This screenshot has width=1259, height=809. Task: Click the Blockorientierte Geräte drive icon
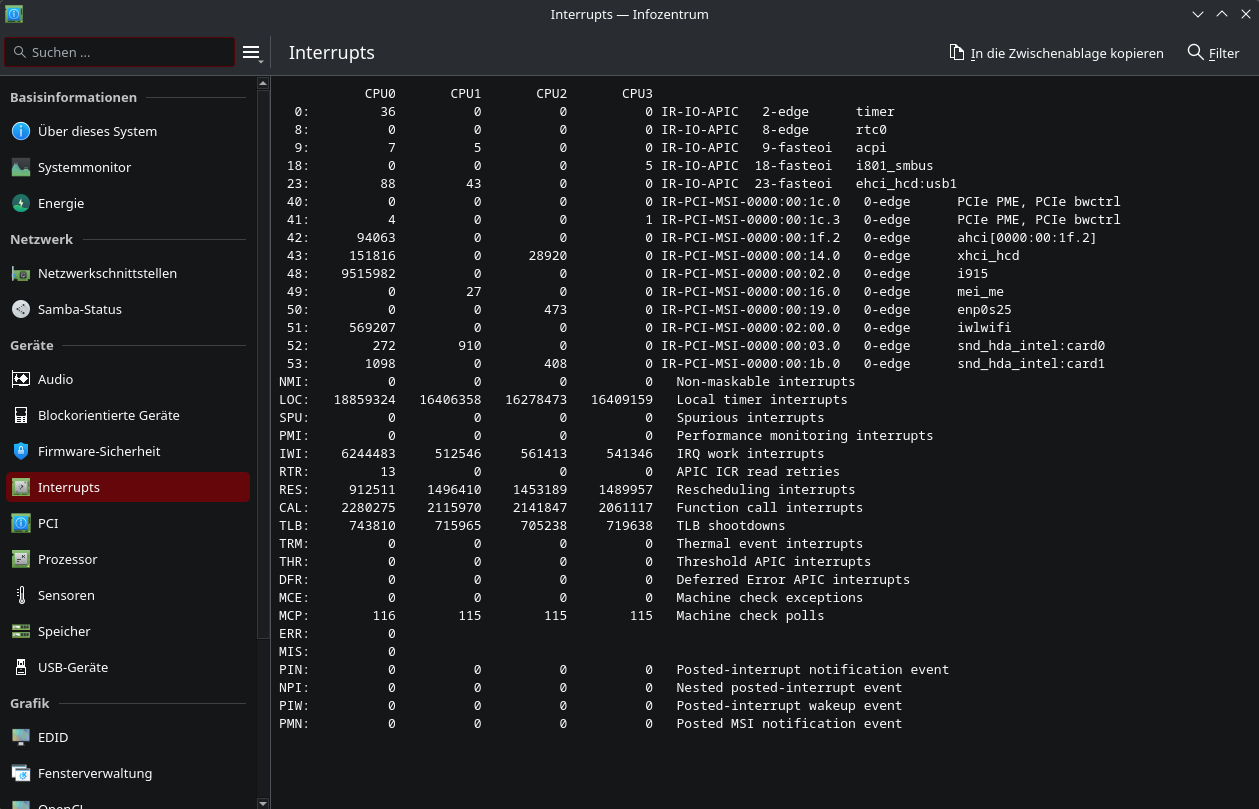(x=21, y=415)
